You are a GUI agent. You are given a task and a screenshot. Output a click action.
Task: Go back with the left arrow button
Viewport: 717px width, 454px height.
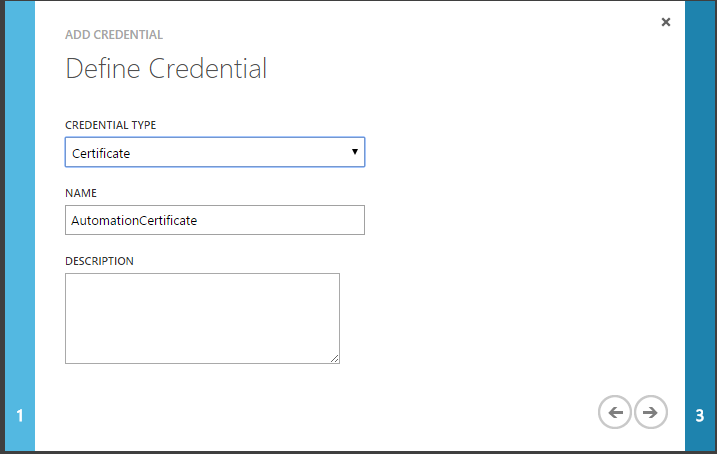click(x=615, y=412)
